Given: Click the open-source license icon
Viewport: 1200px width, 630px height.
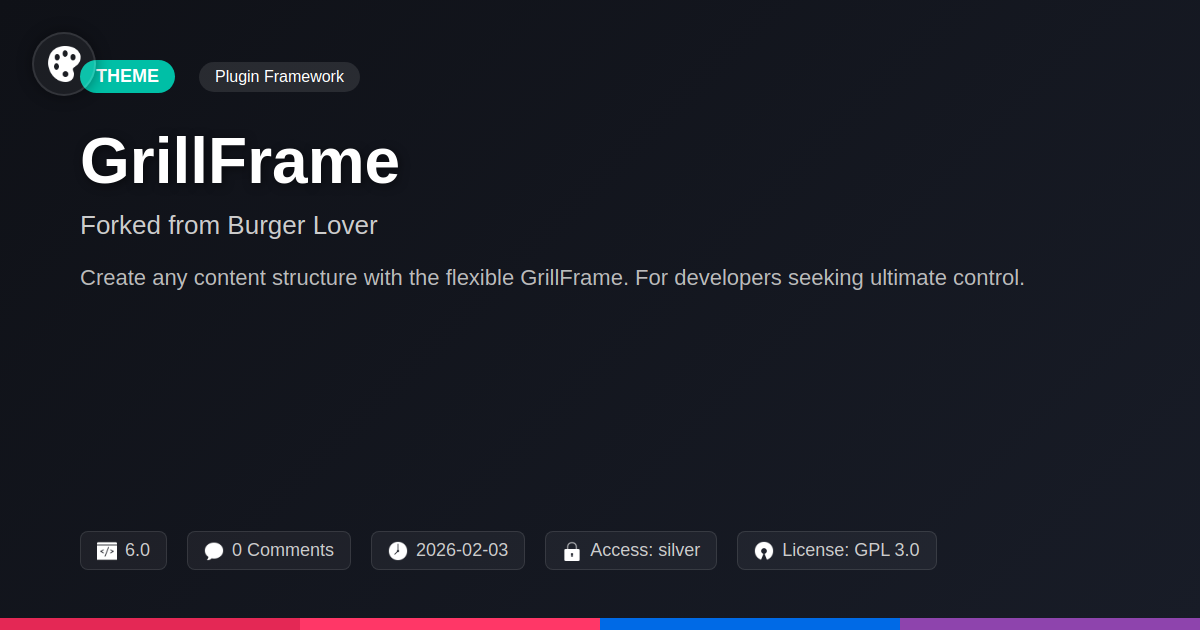Looking at the screenshot, I should [x=764, y=551].
